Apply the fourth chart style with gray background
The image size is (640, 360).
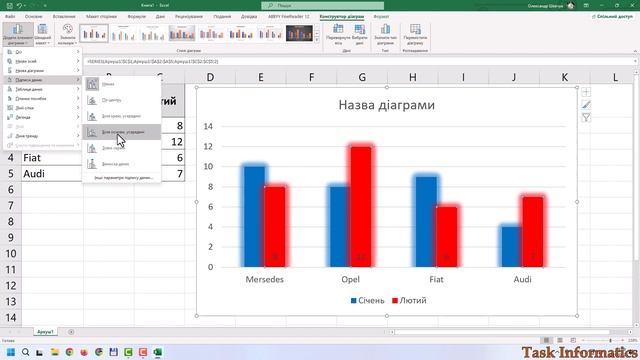point(182,33)
